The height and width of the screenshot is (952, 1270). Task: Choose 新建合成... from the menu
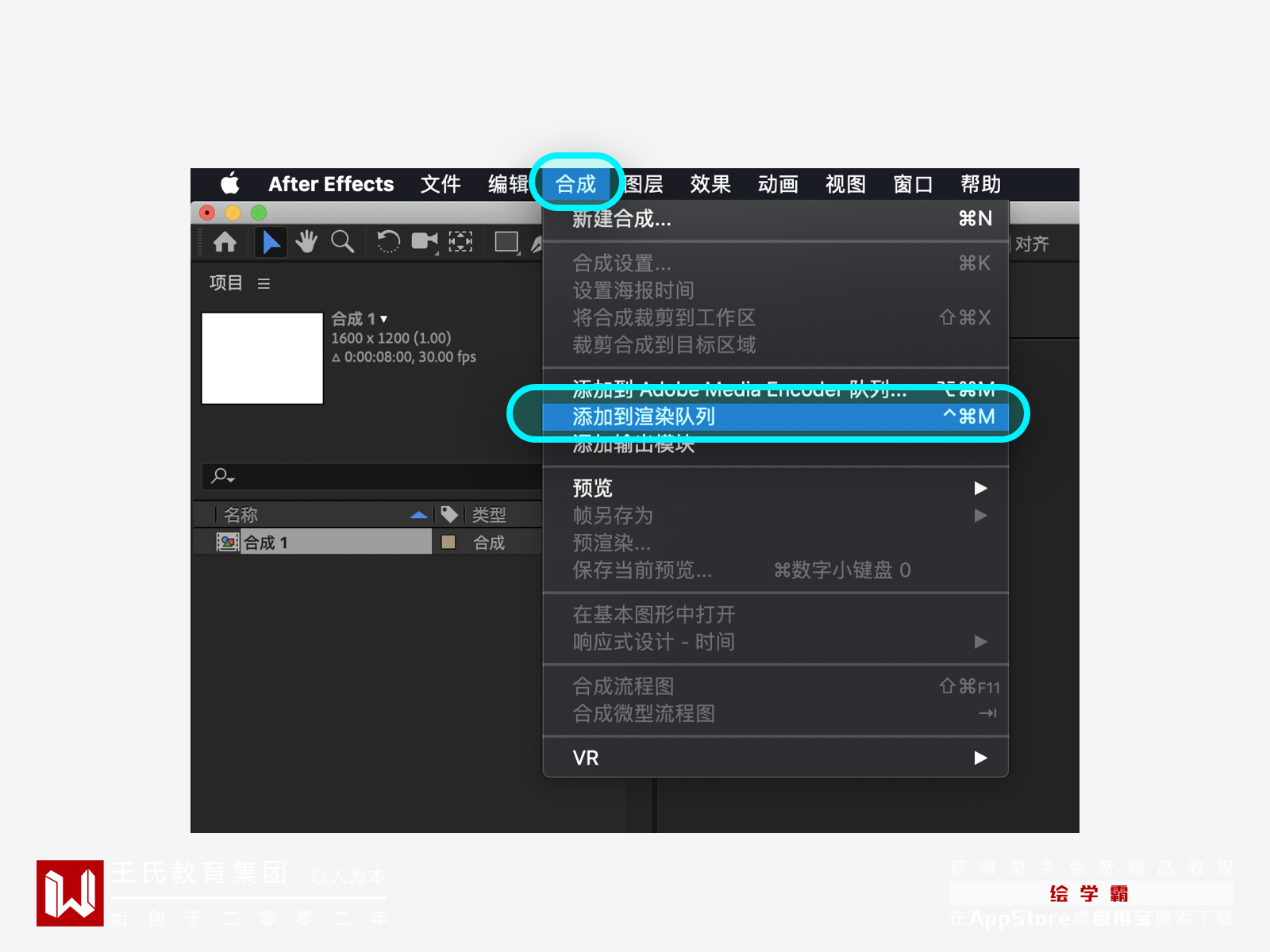point(775,219)
